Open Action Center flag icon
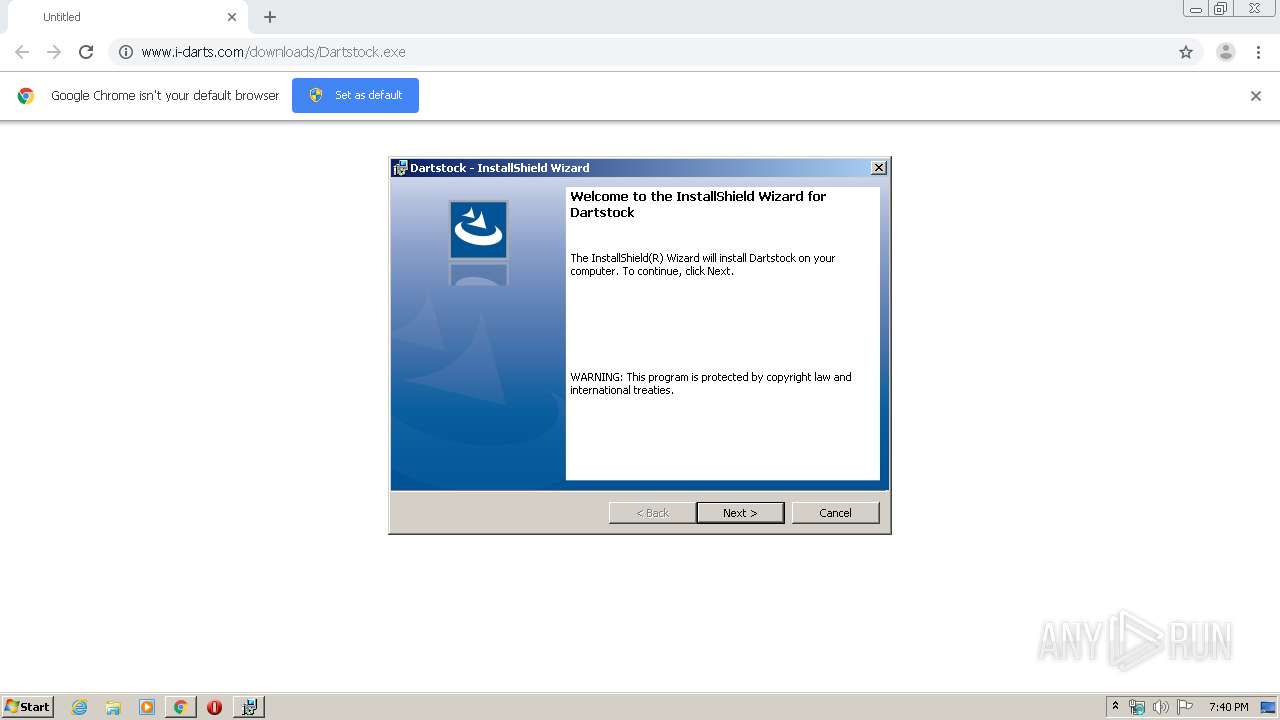The image size is (1280, 720). 1185,707
